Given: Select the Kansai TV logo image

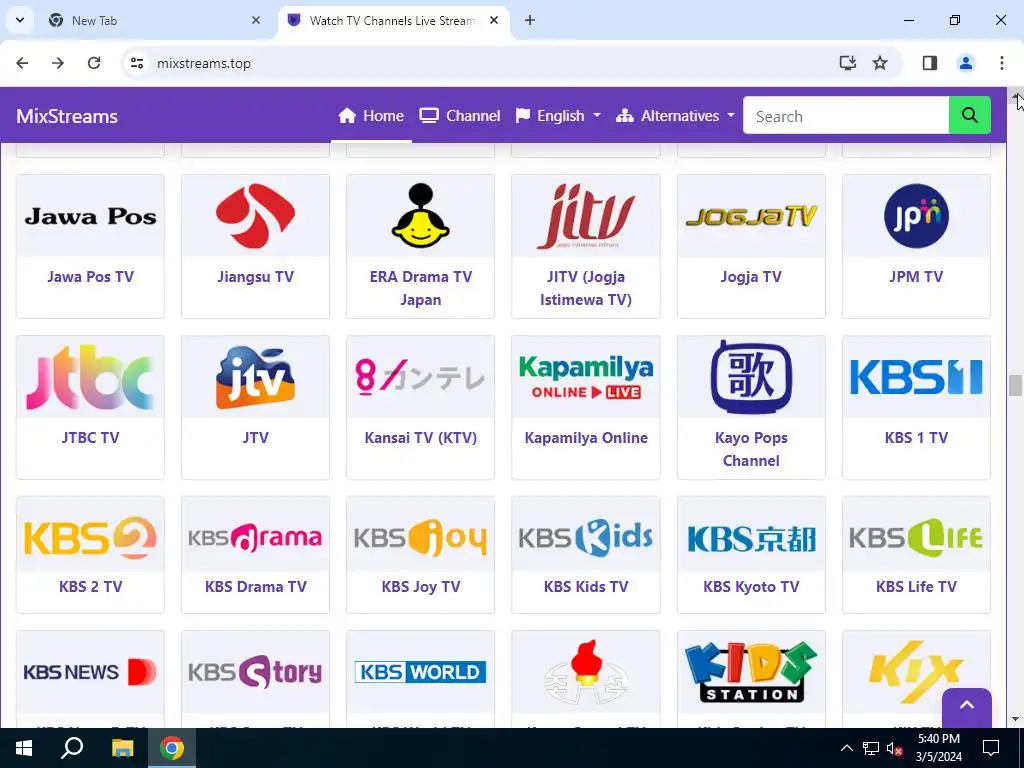Looking at the screenshot, I should (x=421, y=377).
